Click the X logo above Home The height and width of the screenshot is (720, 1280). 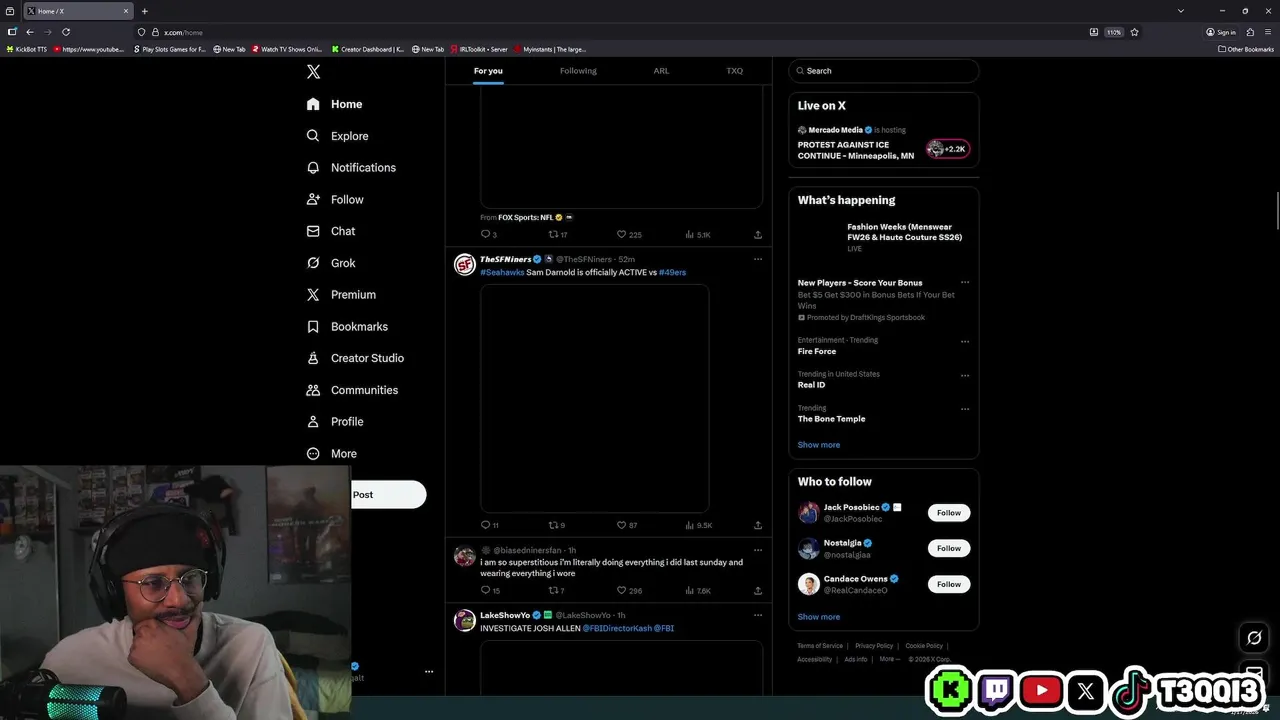(313, 72)
